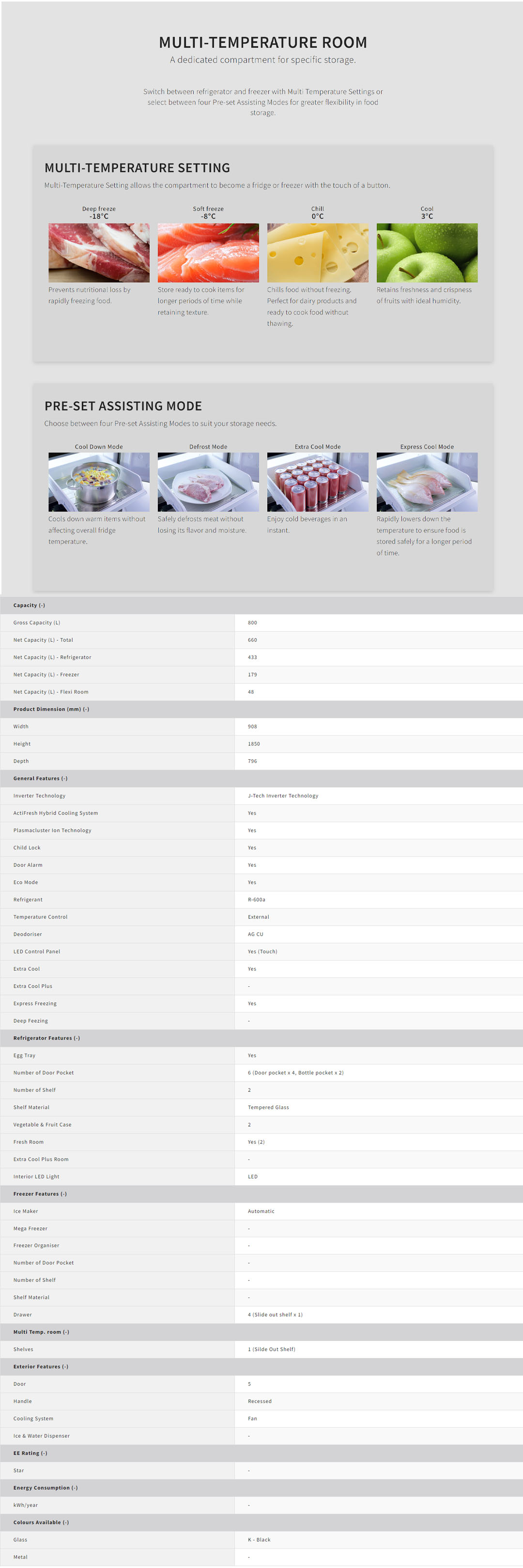Collapse the Product Dimension (mm) section
This screenshot has width=523, height=1568.
[51, 709]
